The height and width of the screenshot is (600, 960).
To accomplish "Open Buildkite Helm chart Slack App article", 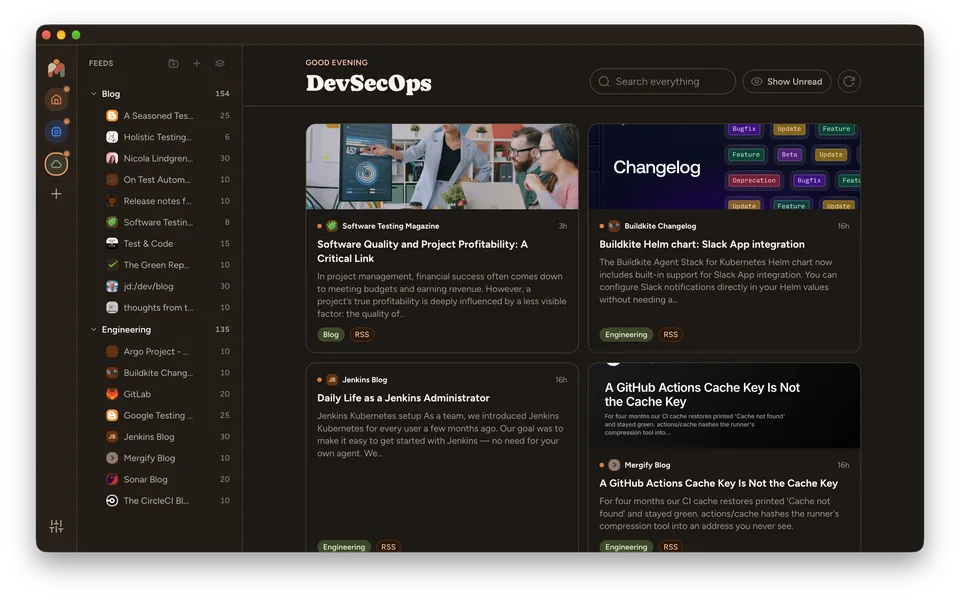I will (702, 244).
